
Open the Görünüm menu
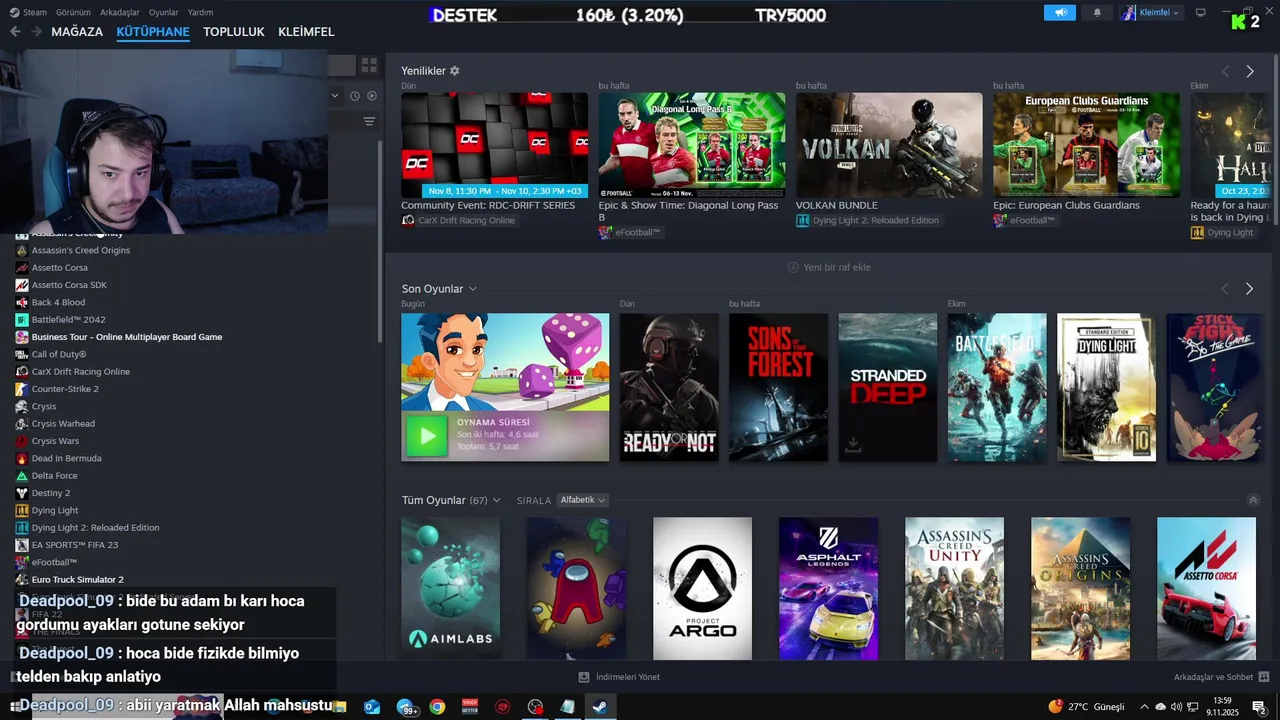[x=73, y=13]
